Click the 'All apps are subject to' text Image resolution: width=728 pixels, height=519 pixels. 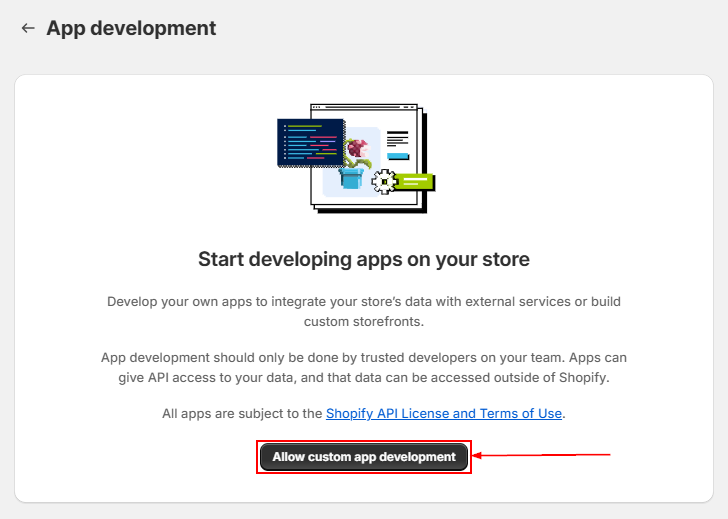[x=242, y=413]
